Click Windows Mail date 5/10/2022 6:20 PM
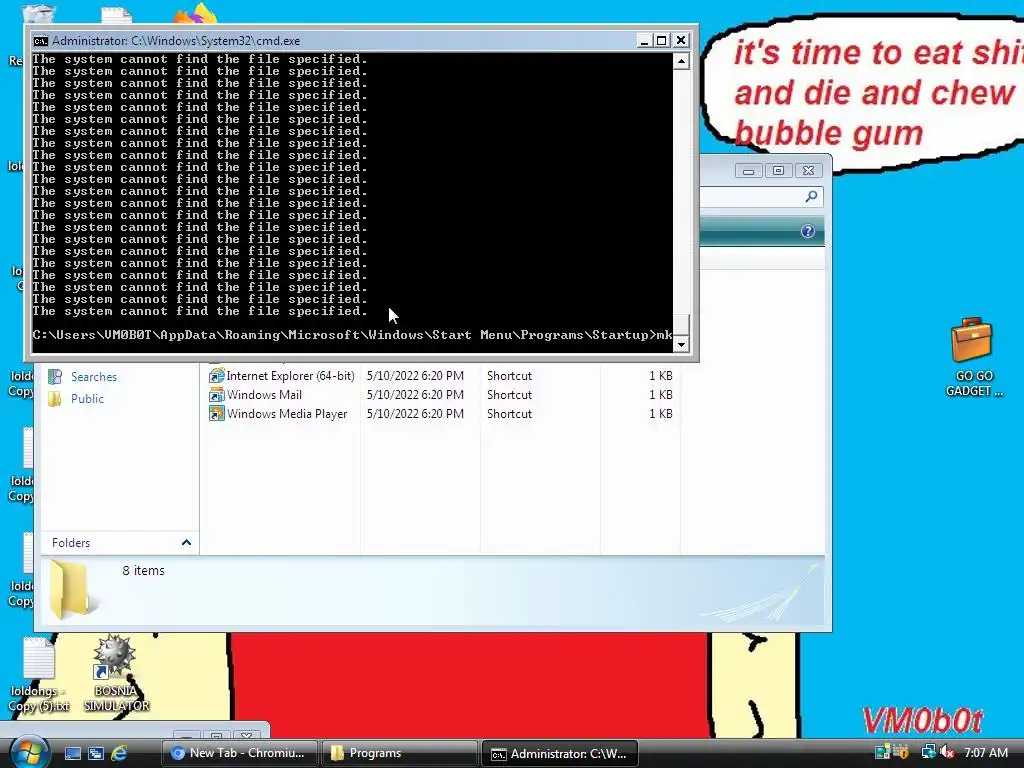 tap(415, 394)
